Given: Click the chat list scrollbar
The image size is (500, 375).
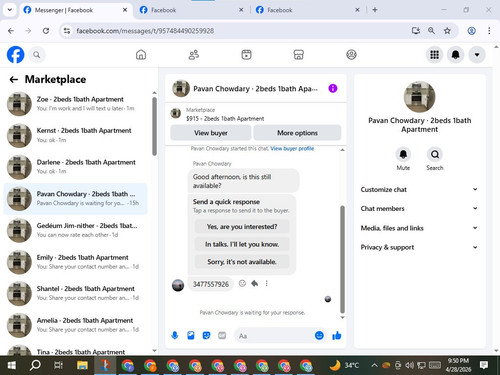Looking at the screenshot, I should [x=154, y=127].
